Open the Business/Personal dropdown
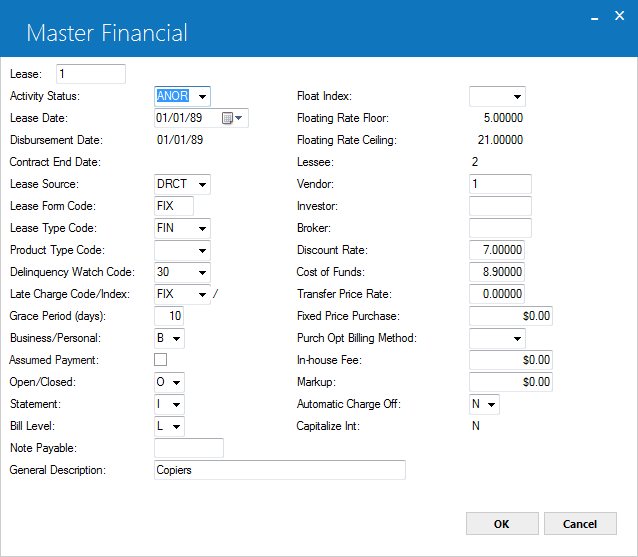 click(x=176, y=338)
